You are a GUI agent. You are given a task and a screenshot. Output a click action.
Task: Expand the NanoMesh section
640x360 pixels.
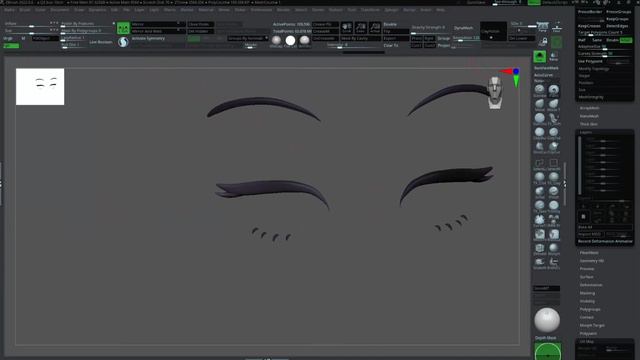(x=589, y=116)
